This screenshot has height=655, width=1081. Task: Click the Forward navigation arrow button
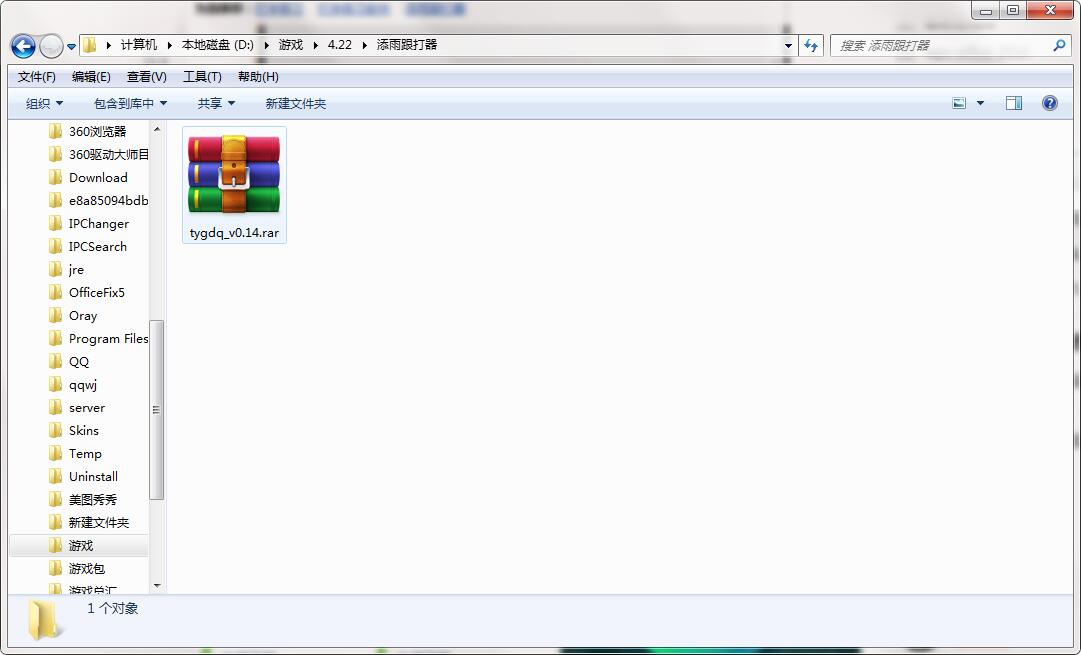coord(51,46)
